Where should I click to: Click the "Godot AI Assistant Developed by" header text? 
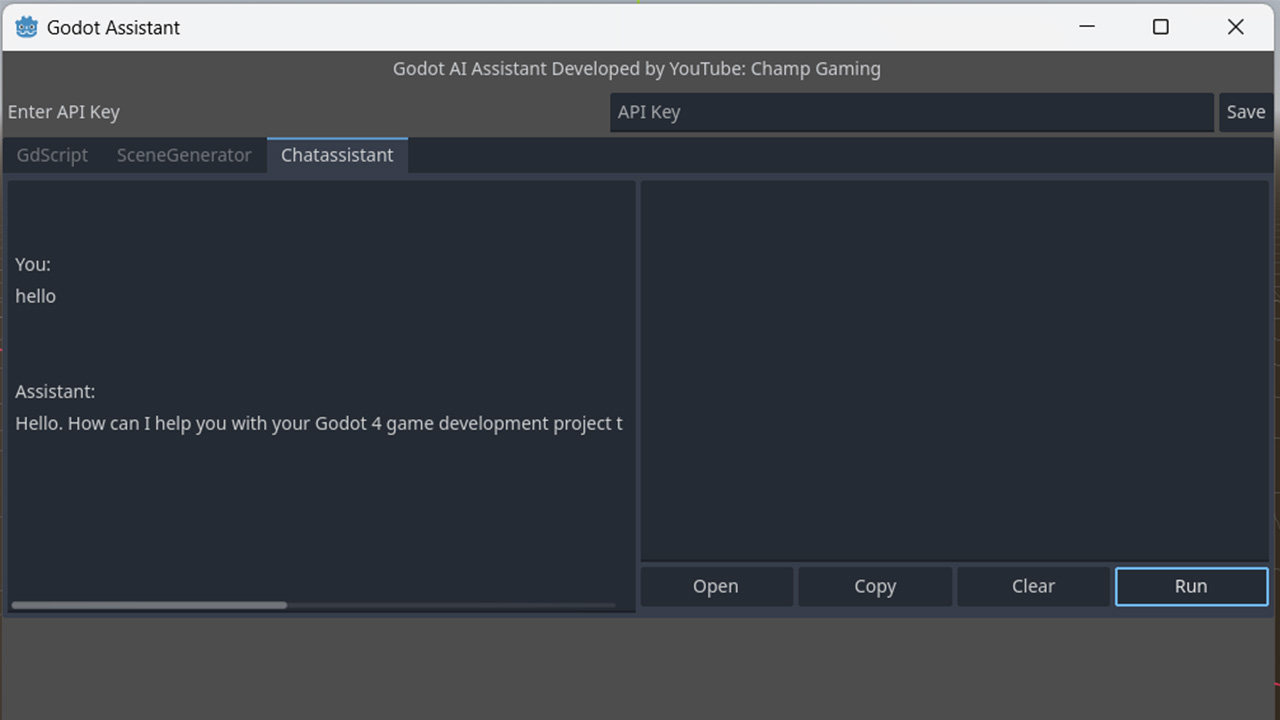[x=637, y=69]
